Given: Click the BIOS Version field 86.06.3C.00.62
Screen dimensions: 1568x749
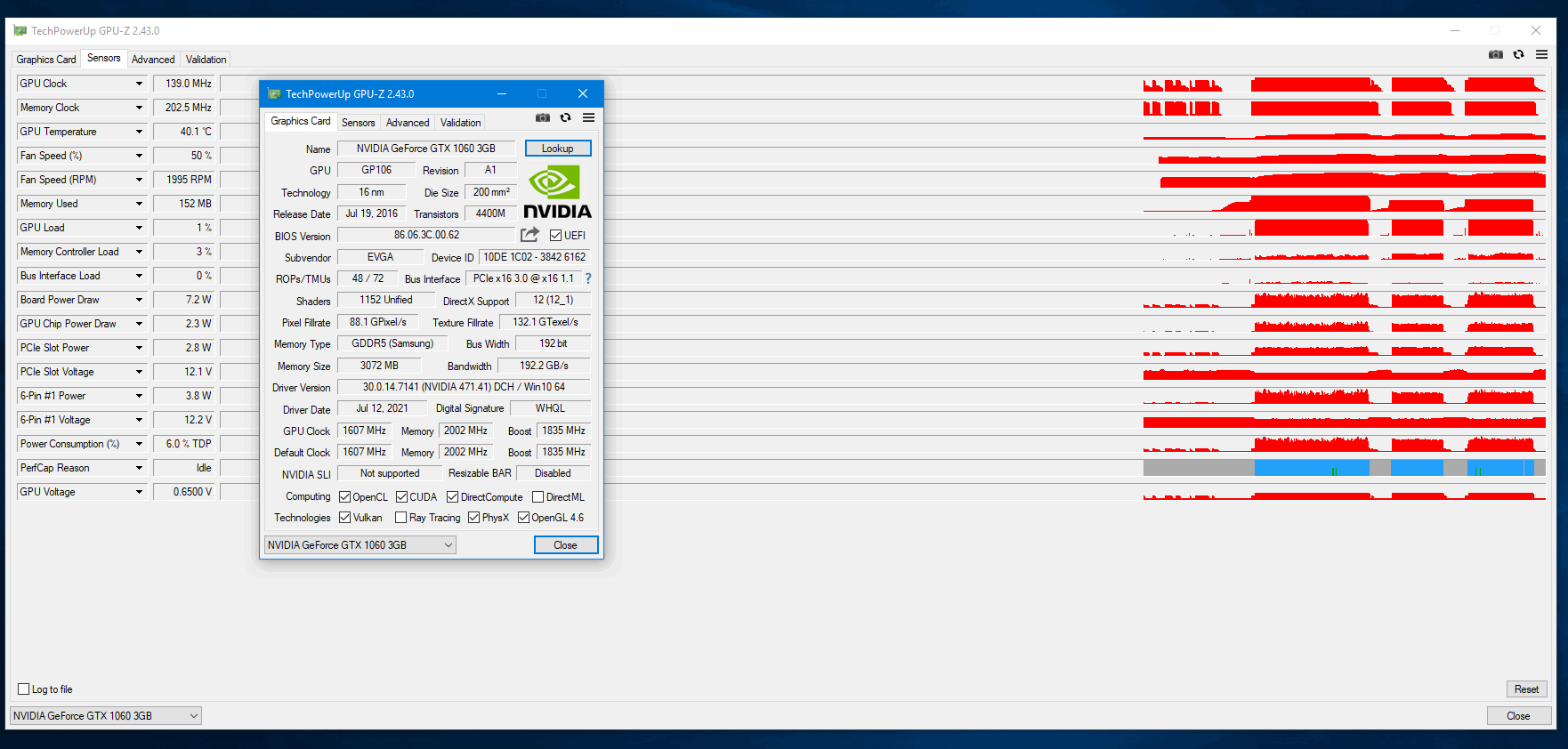Looking at the screenshot, I should click(x=426, y=235).
